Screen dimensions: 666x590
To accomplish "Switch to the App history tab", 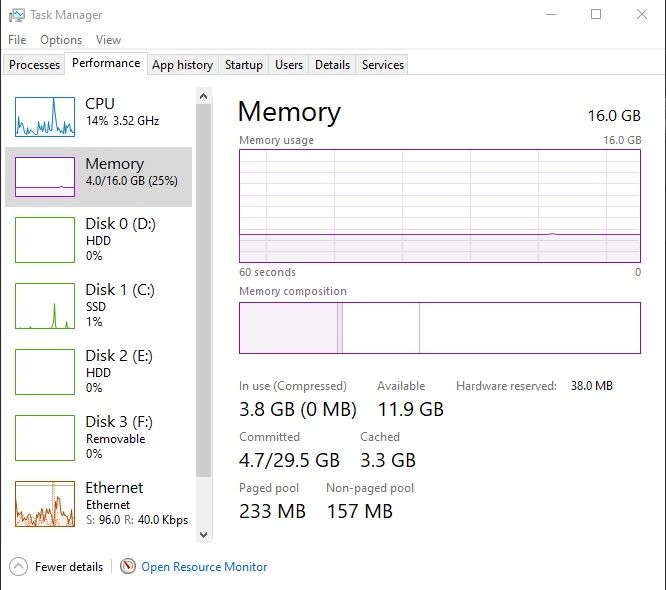I will point(182,65).
